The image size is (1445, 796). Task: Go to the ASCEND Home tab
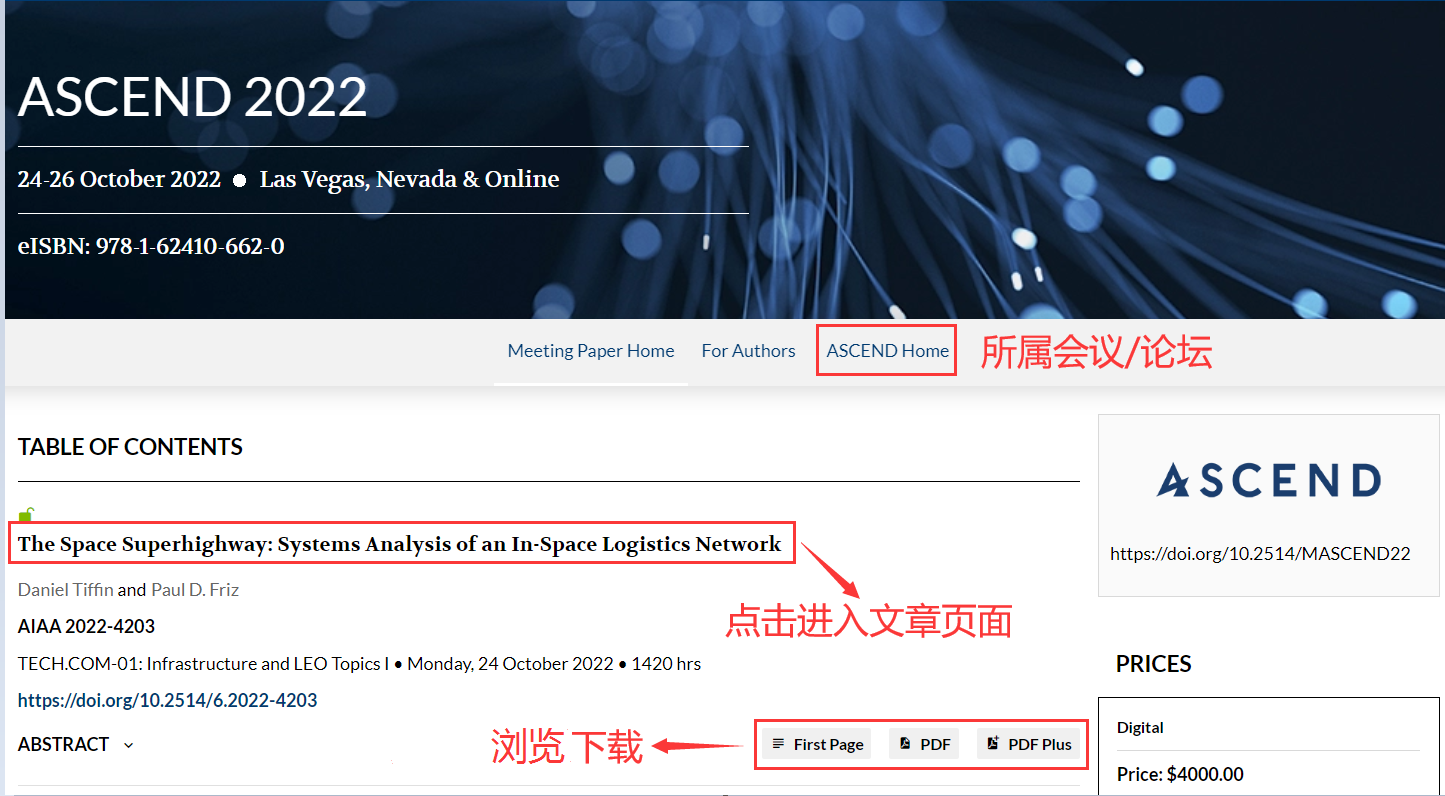(887, 351)
